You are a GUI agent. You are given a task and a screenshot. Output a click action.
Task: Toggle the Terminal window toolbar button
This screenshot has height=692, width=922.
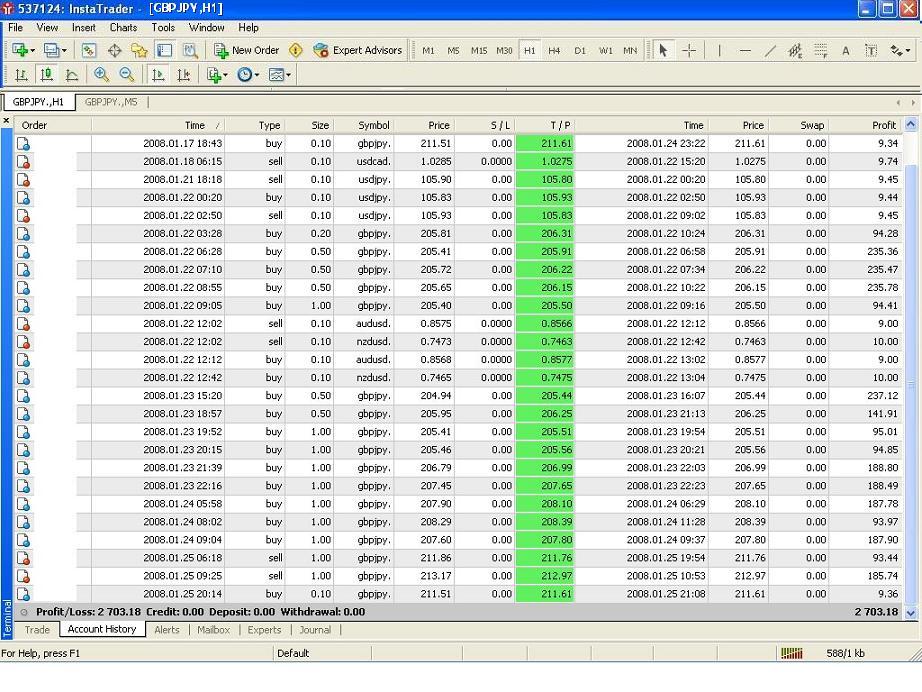pos(165,51)
